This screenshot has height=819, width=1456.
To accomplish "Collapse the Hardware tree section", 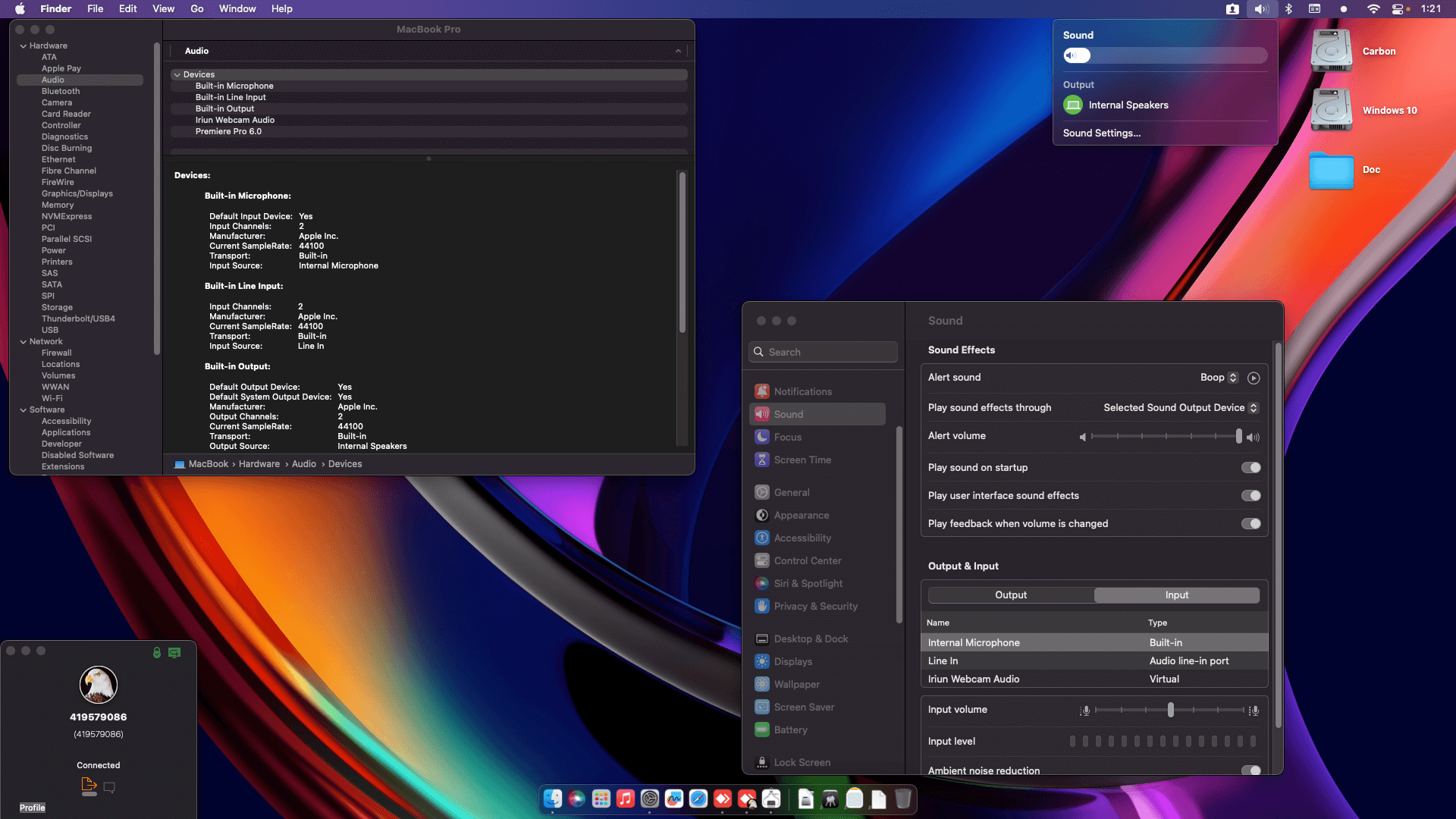I will 24,46.
